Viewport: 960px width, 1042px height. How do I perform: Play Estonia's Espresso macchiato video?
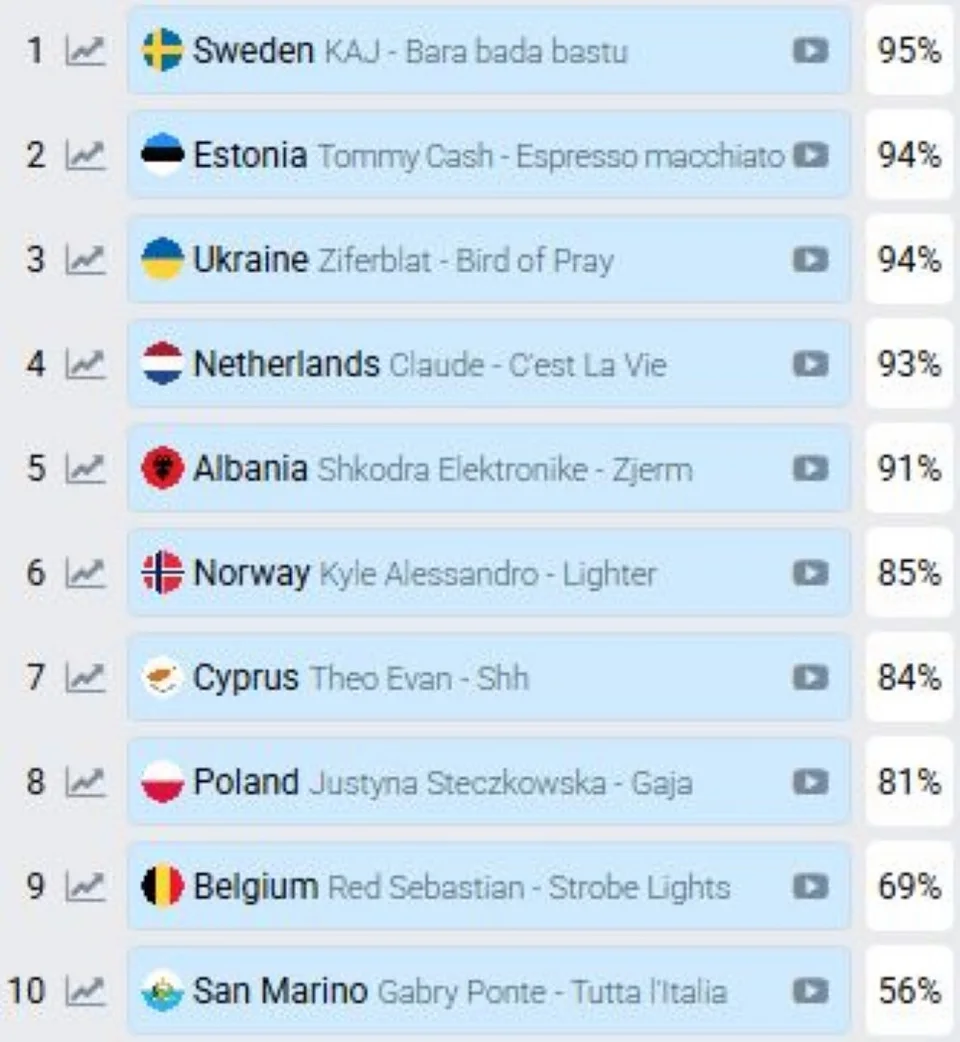point(811,155)
